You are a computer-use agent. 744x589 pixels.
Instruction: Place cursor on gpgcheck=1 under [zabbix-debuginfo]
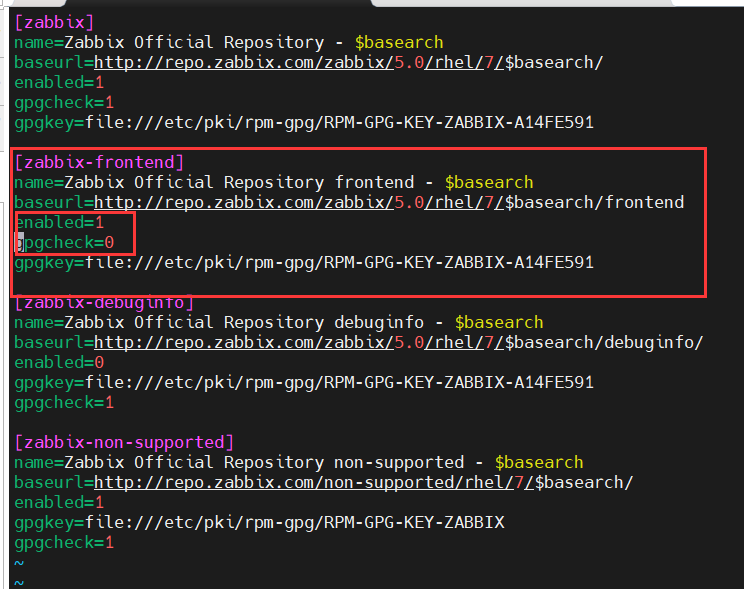(64, 402)
